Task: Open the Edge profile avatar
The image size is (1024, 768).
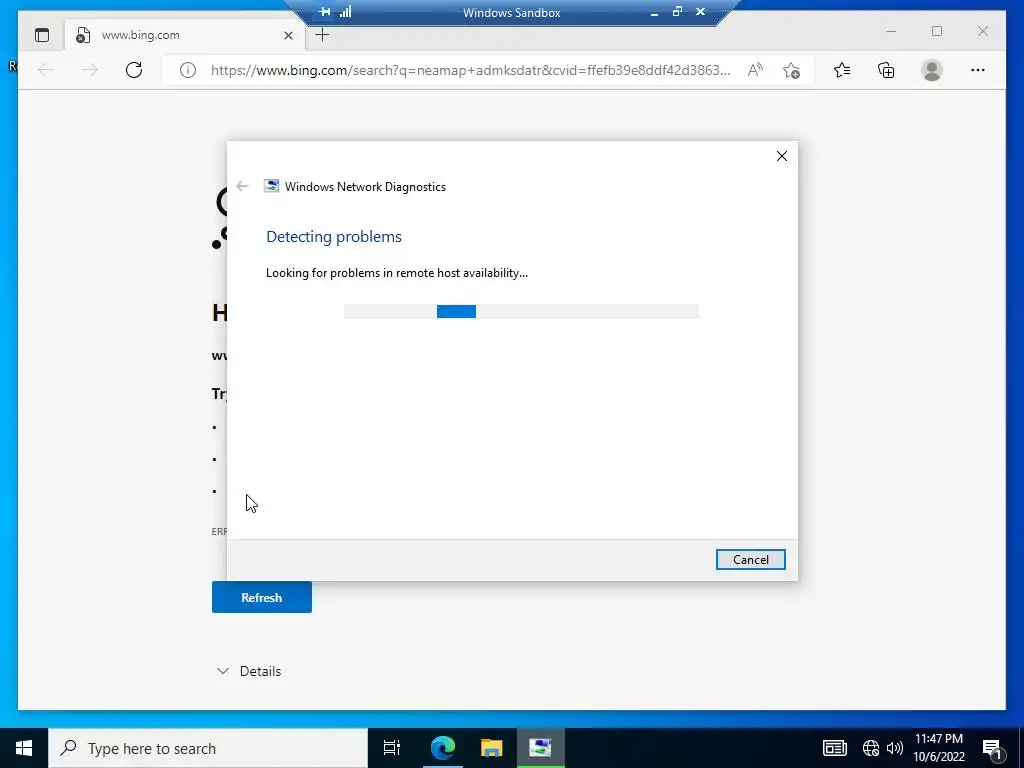Action: point(932,70)
